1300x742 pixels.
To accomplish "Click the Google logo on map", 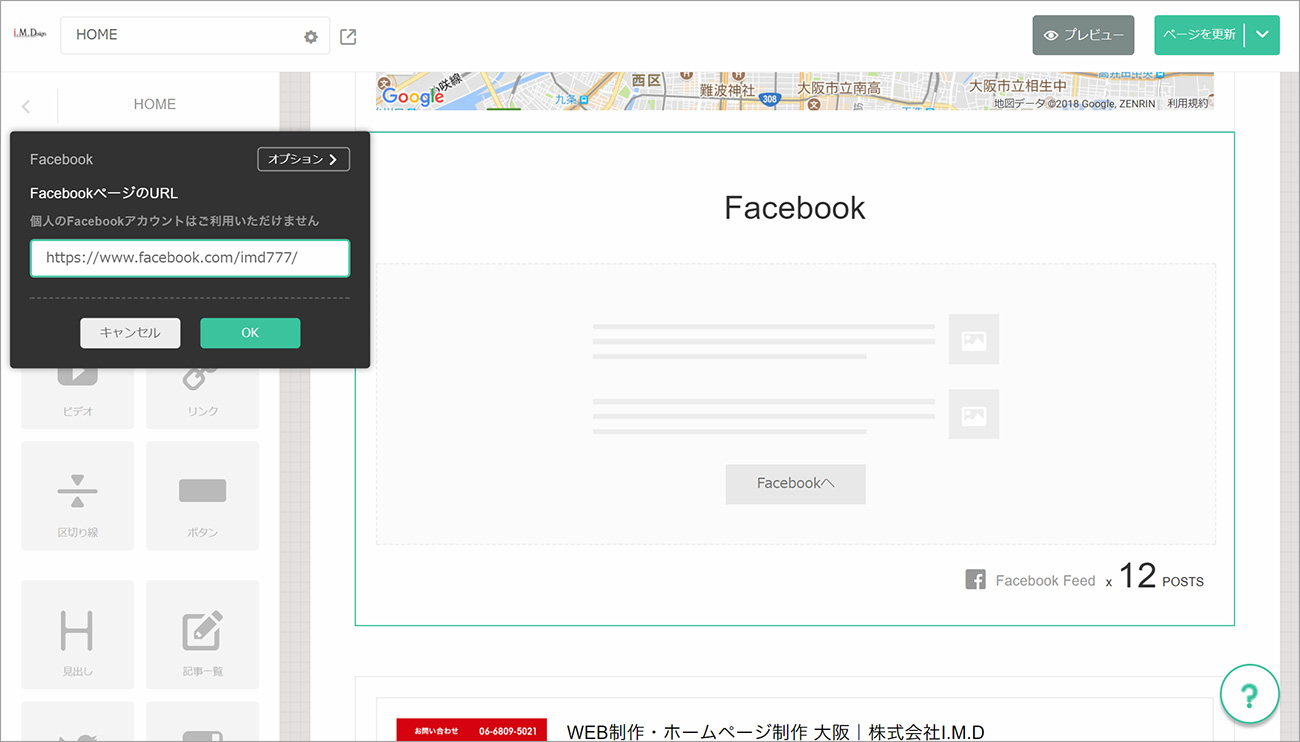I will point(412,96).
